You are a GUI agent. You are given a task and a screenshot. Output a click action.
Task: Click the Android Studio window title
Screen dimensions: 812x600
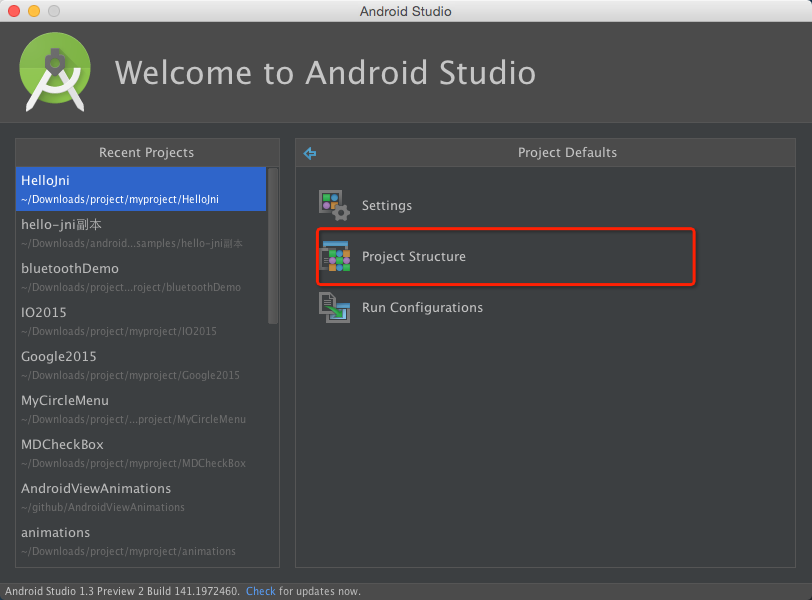(405, 11)
